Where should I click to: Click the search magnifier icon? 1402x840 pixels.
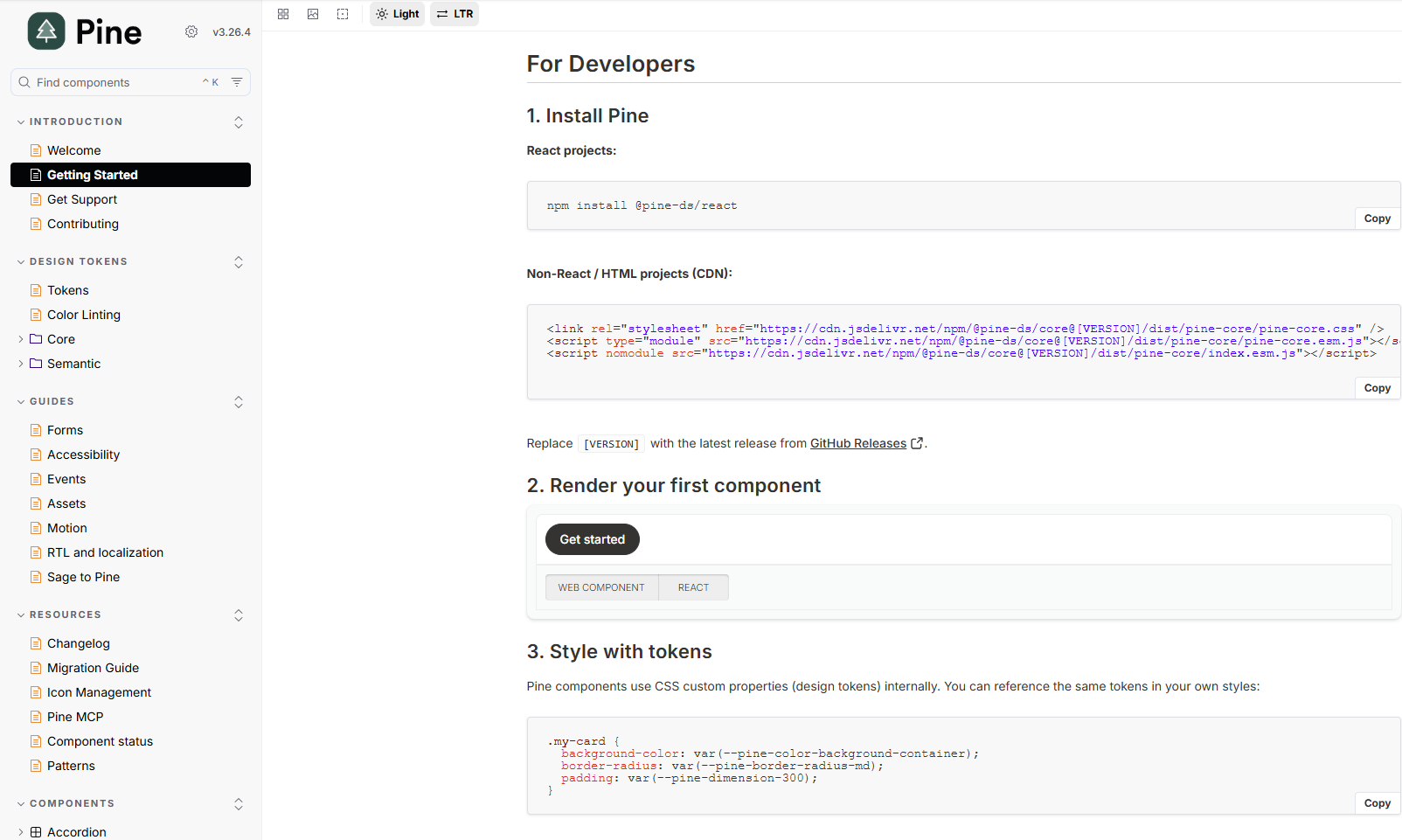24,82
